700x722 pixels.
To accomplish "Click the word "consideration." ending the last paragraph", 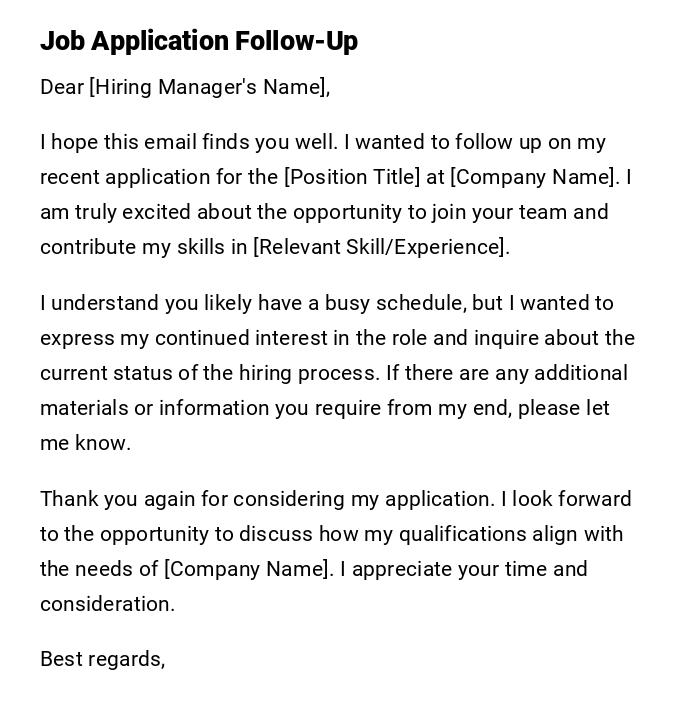I will [x=107, y=604].
